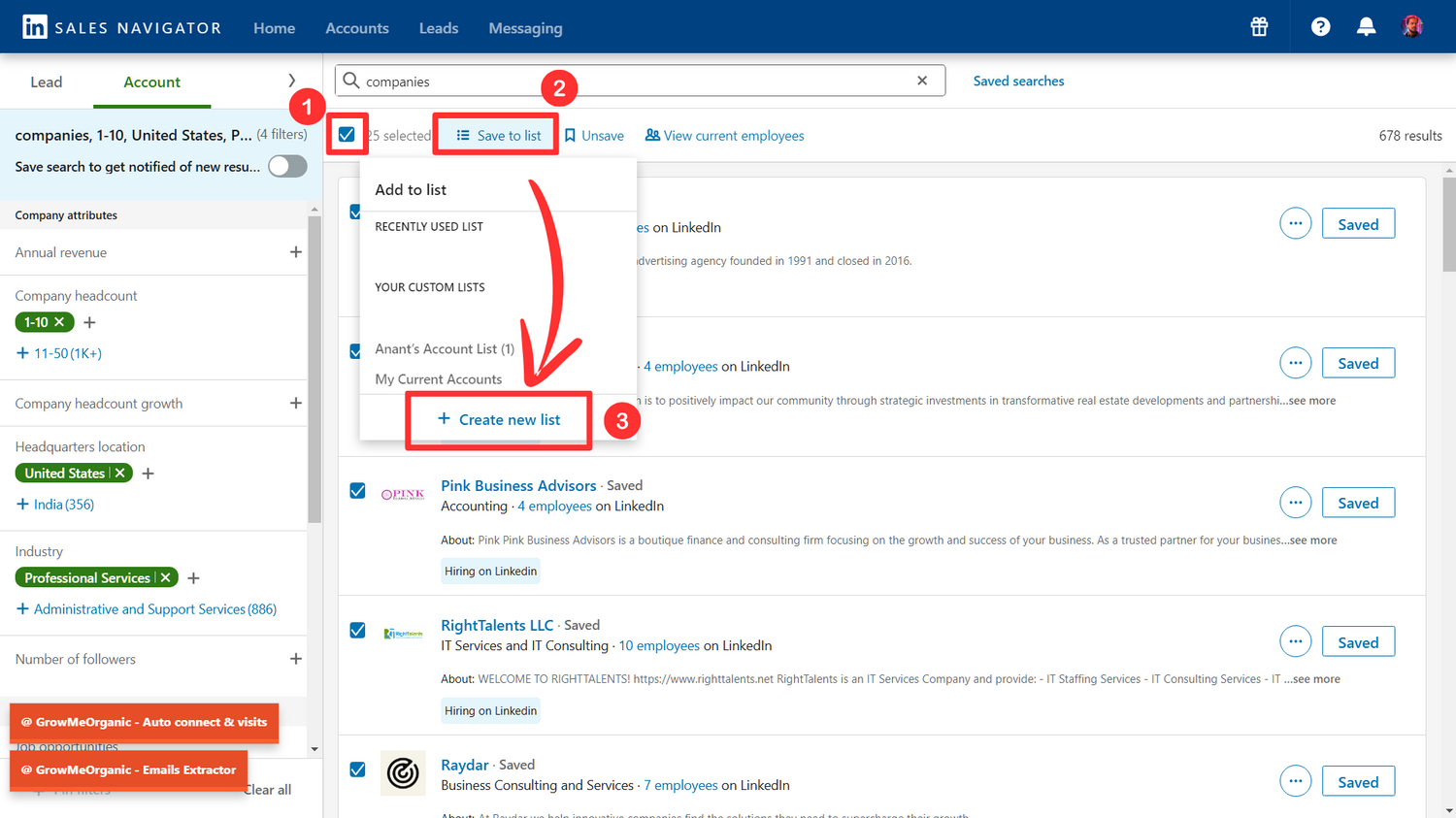
Task: Open Pink Business Advisors logo
Action: click(403, 495)
